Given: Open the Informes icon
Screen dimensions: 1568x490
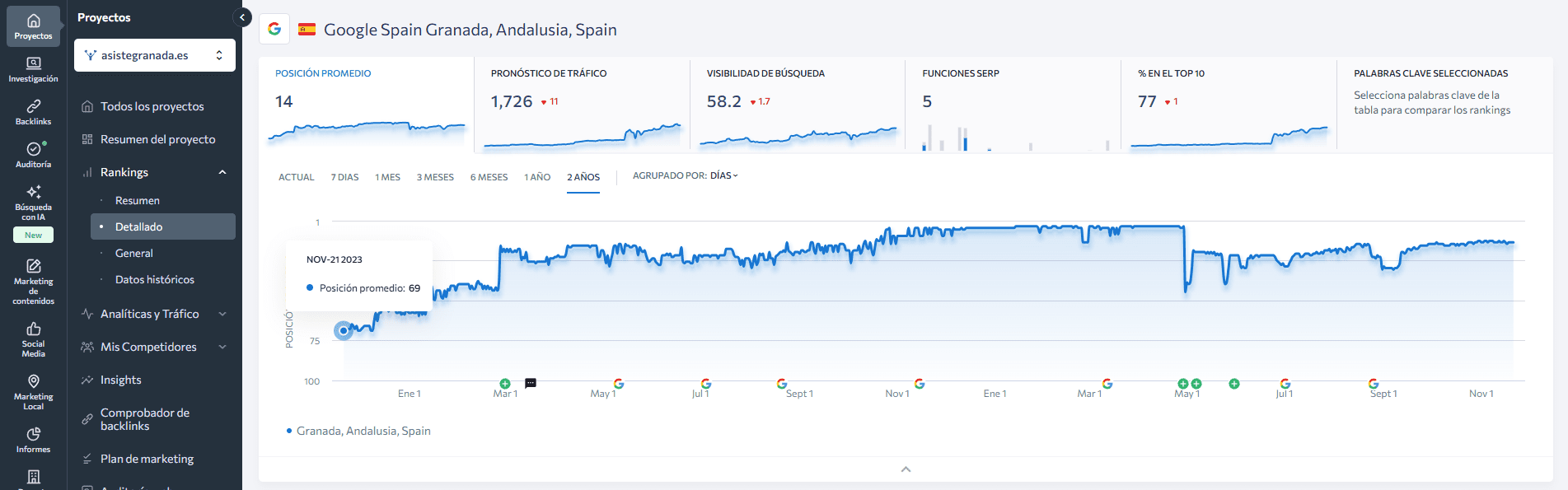Looking at the screenshot, I should point(33,440).
